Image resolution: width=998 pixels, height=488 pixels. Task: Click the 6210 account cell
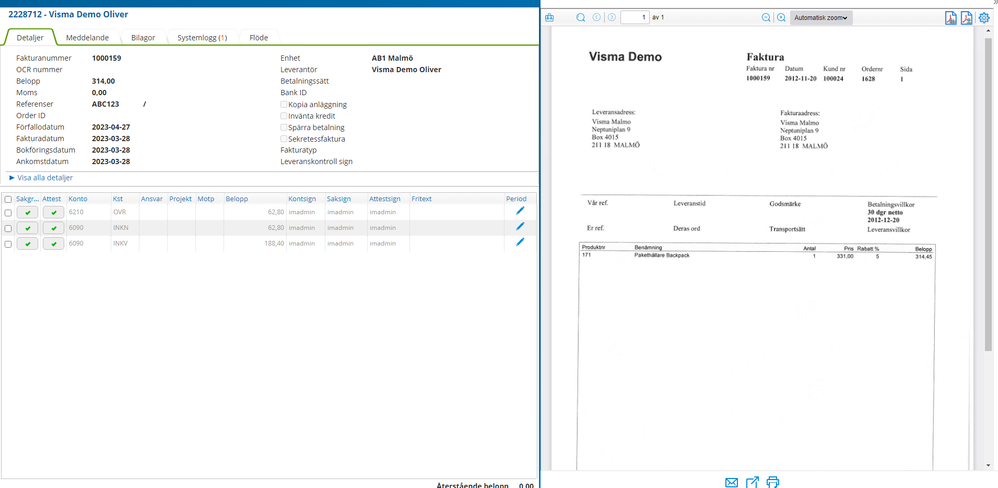click(76, 211)
